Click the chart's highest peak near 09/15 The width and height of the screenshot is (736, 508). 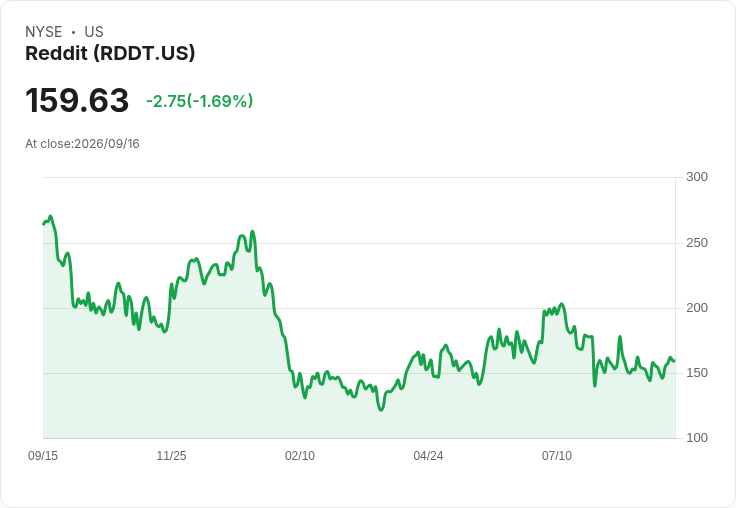point(50,216)
